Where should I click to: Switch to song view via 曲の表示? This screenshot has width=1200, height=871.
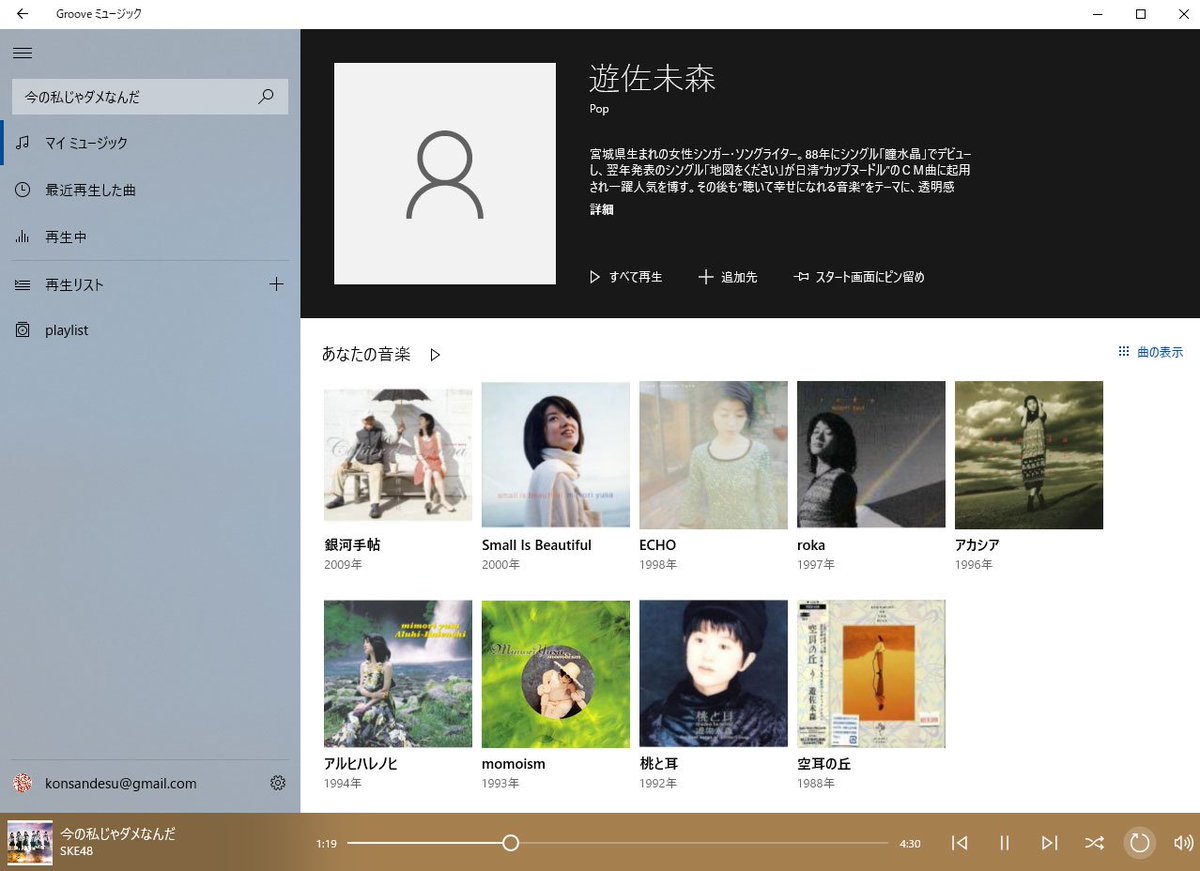[x=1151, y=352]
